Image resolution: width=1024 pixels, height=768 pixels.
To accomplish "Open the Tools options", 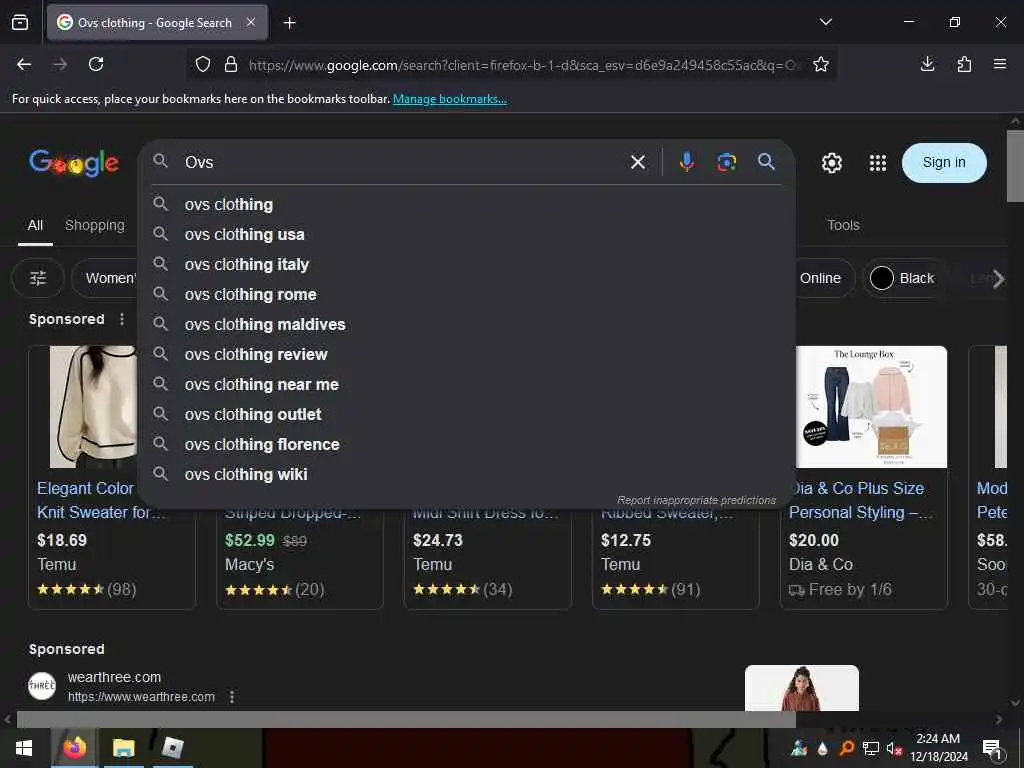I will pos(843,225).
